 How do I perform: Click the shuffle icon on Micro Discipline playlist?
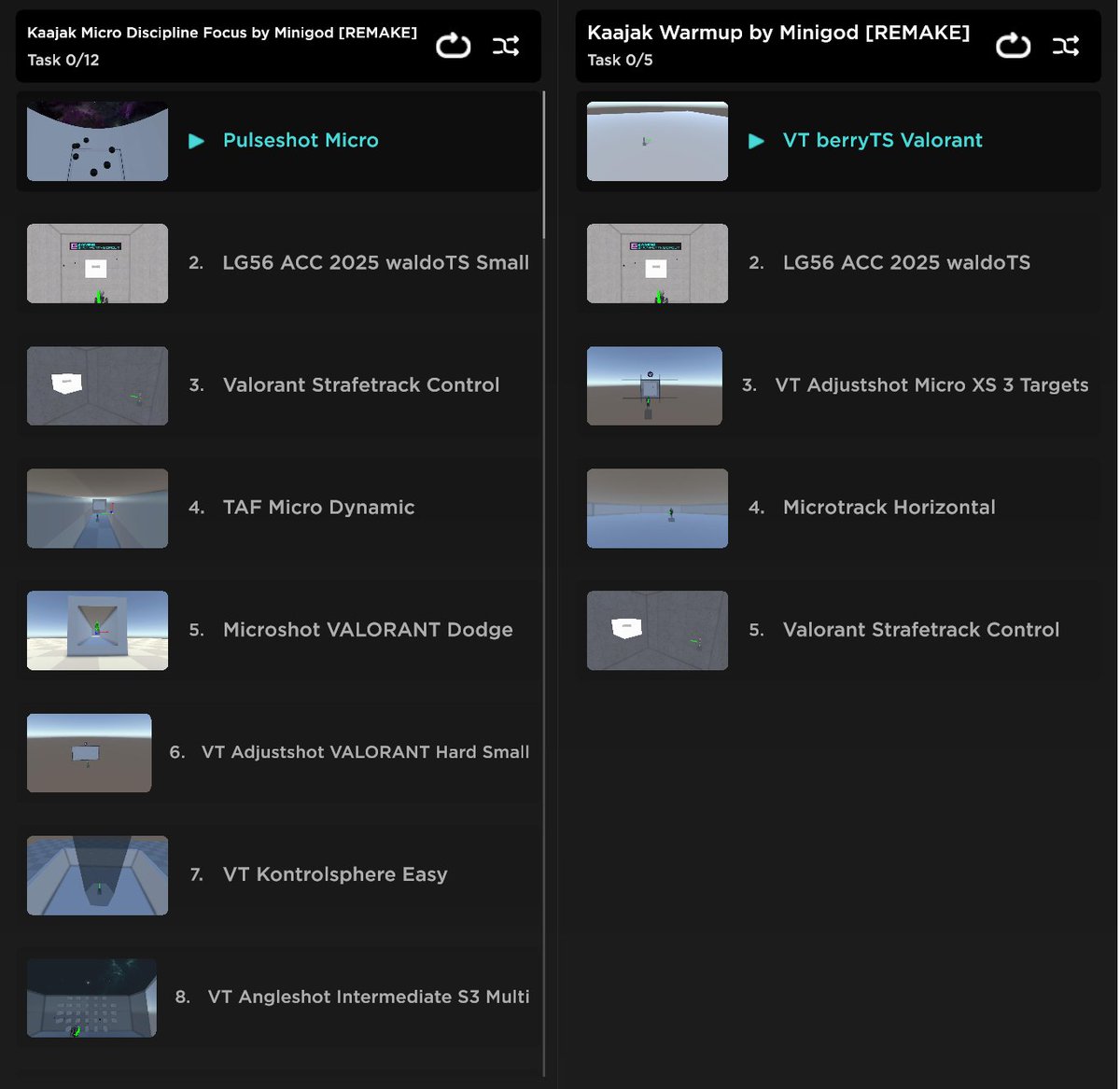pyautogui.click(x=505, y=45)
